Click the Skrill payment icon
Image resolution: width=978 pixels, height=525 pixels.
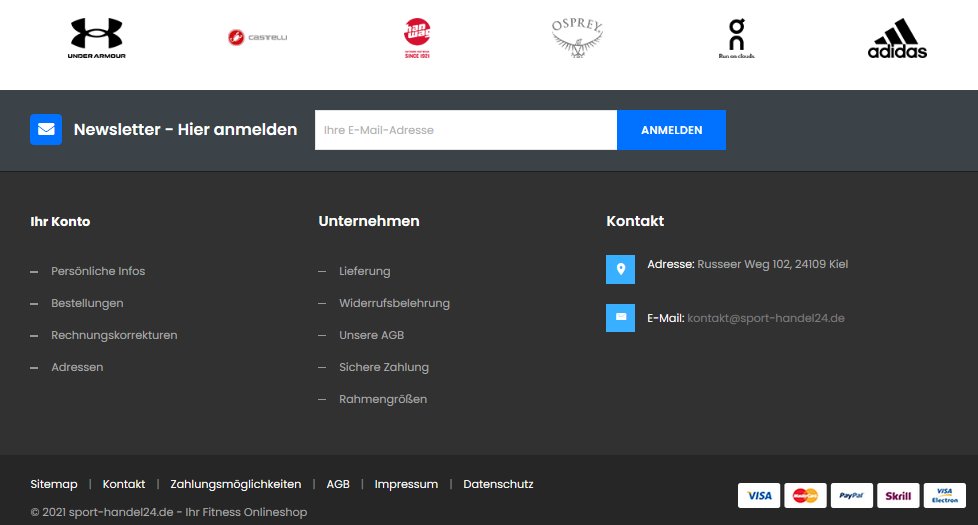(898, 495)
